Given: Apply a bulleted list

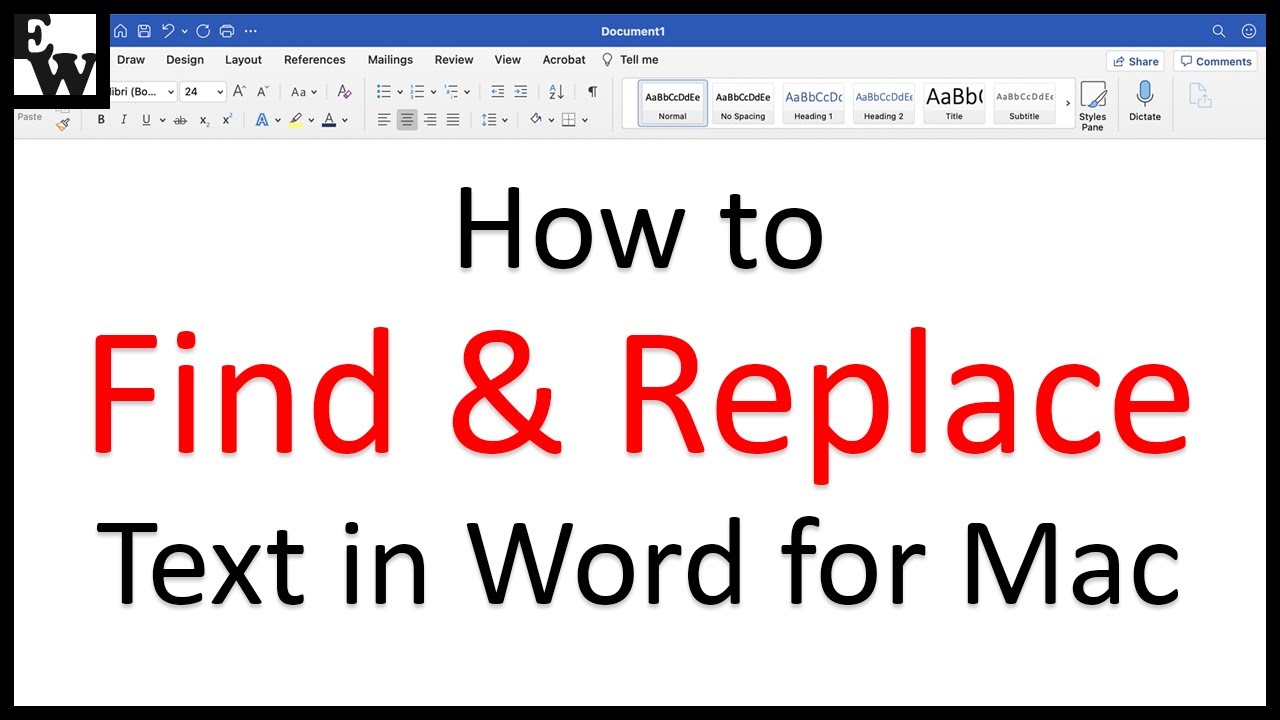Looking at the screenshot, I should tap(384, 92).
